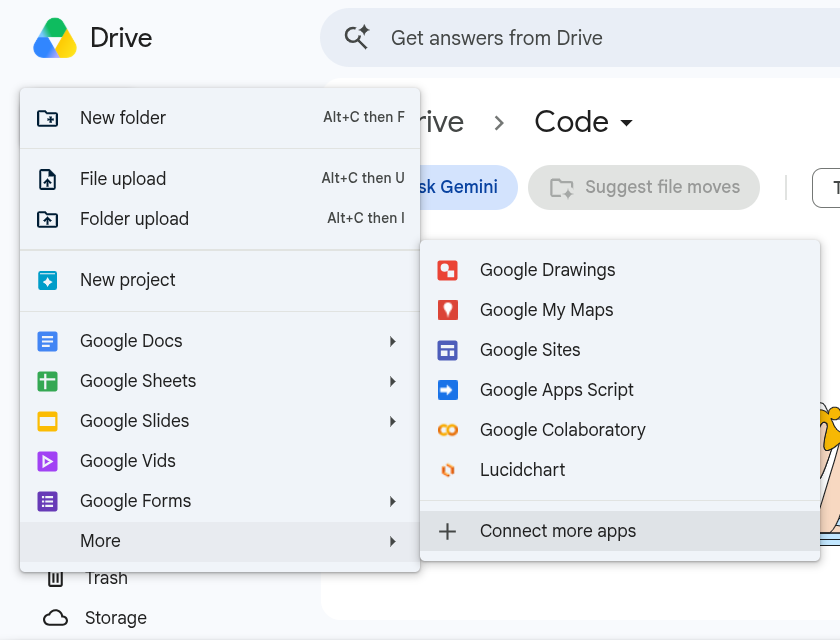Click Suggest file moves button

(x=644, y=187)
